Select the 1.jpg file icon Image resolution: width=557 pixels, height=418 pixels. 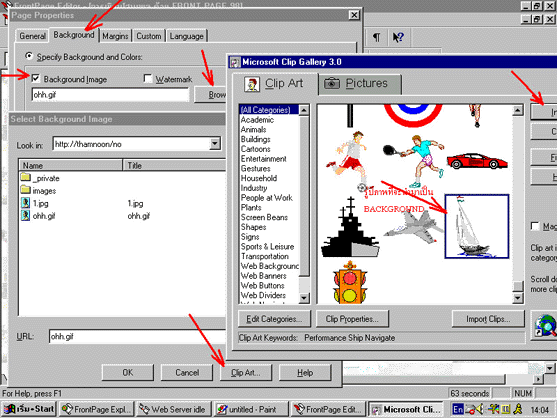click(x=25, y=203)
